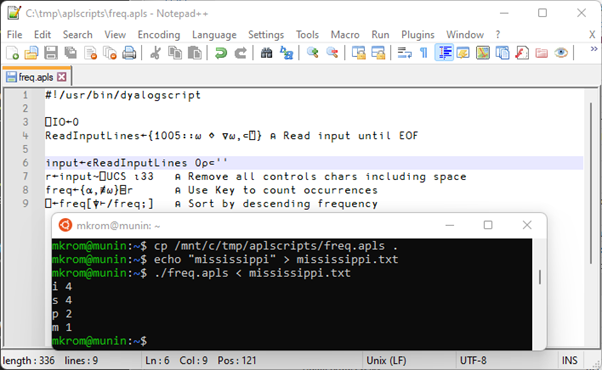Open the Search menu
This screenshot has height=370, width=602.
pyautogui.click(x=78, y=35)
